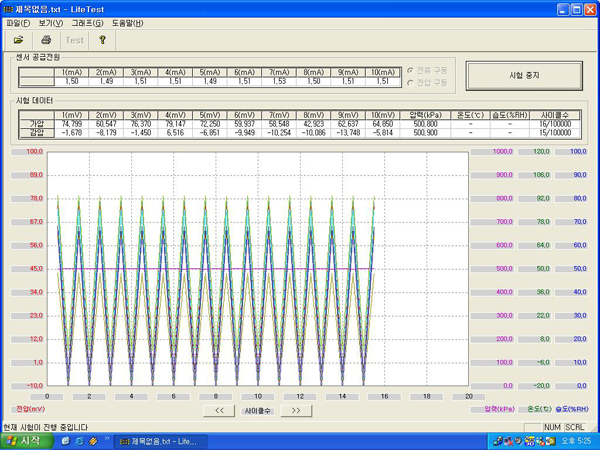Click the 전압(mV) axis legend label
Viewport: 600px width, 450px height.
coord(28,408)
